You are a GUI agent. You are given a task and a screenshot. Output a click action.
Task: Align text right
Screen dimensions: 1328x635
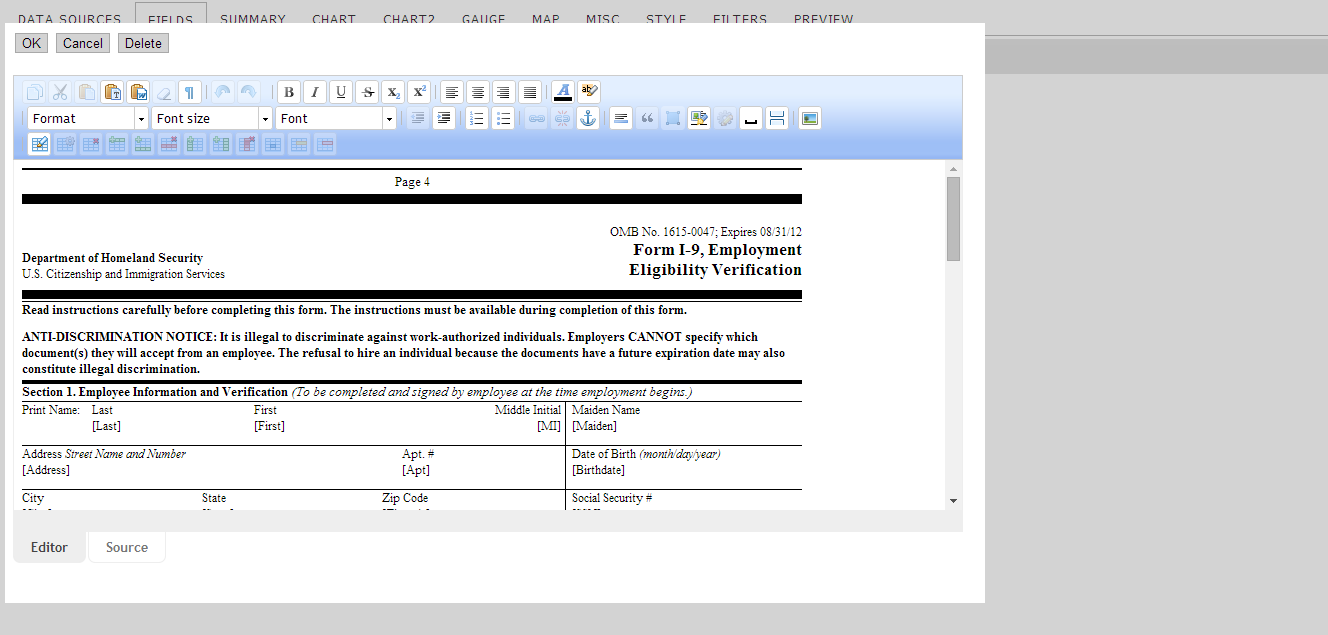pos(503,92)
